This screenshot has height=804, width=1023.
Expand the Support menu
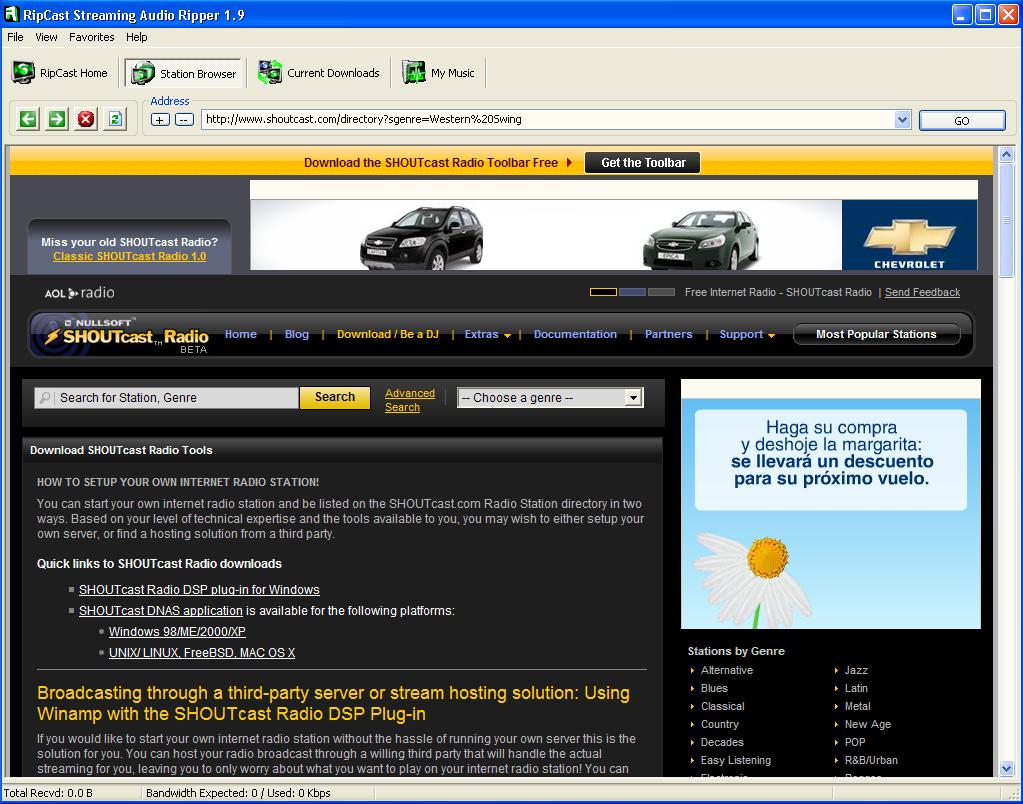pos(746,334)
